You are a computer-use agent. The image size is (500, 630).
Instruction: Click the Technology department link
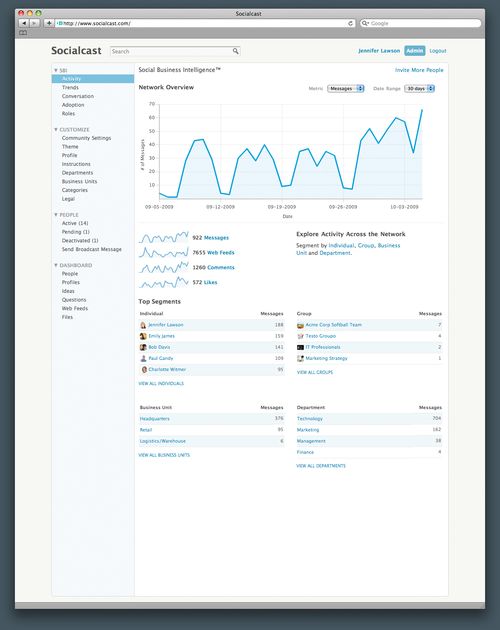point(309,419)
